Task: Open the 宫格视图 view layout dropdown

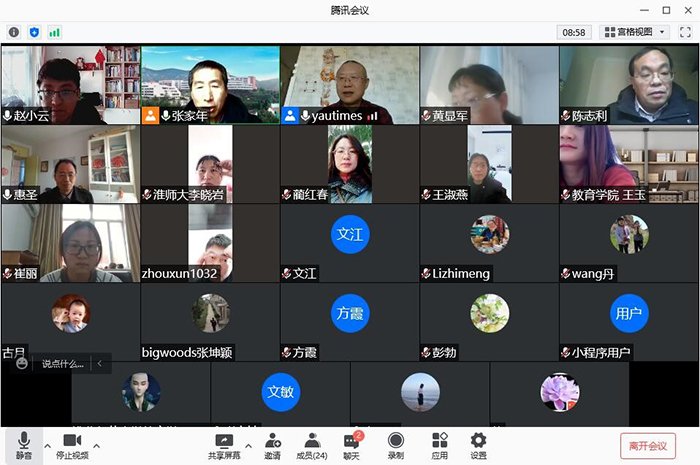Action: pyautogui.click(x=634, y=32)
